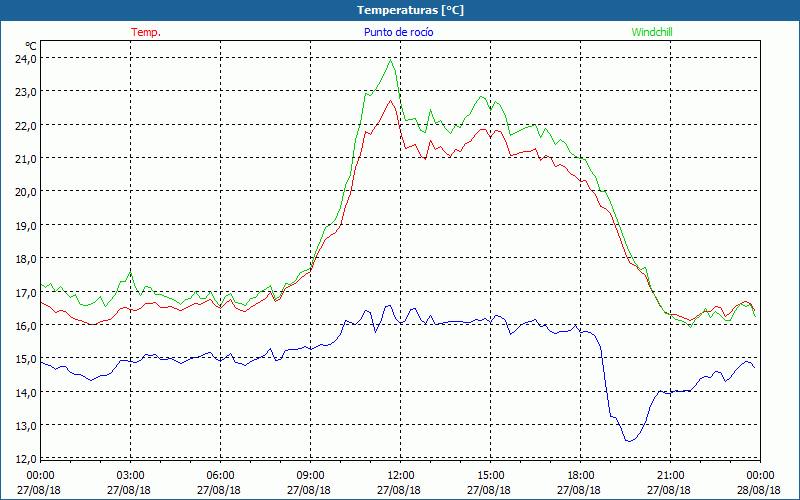Select the blue 'Punto de rocío' legend label
The image size is (800, 500).
click(398, 32)
